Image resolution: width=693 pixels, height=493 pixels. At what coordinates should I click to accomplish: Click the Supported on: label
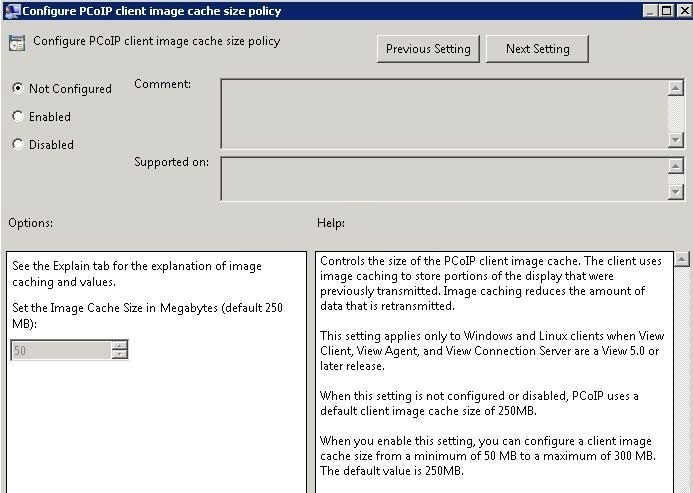click(x=171, y=162)
